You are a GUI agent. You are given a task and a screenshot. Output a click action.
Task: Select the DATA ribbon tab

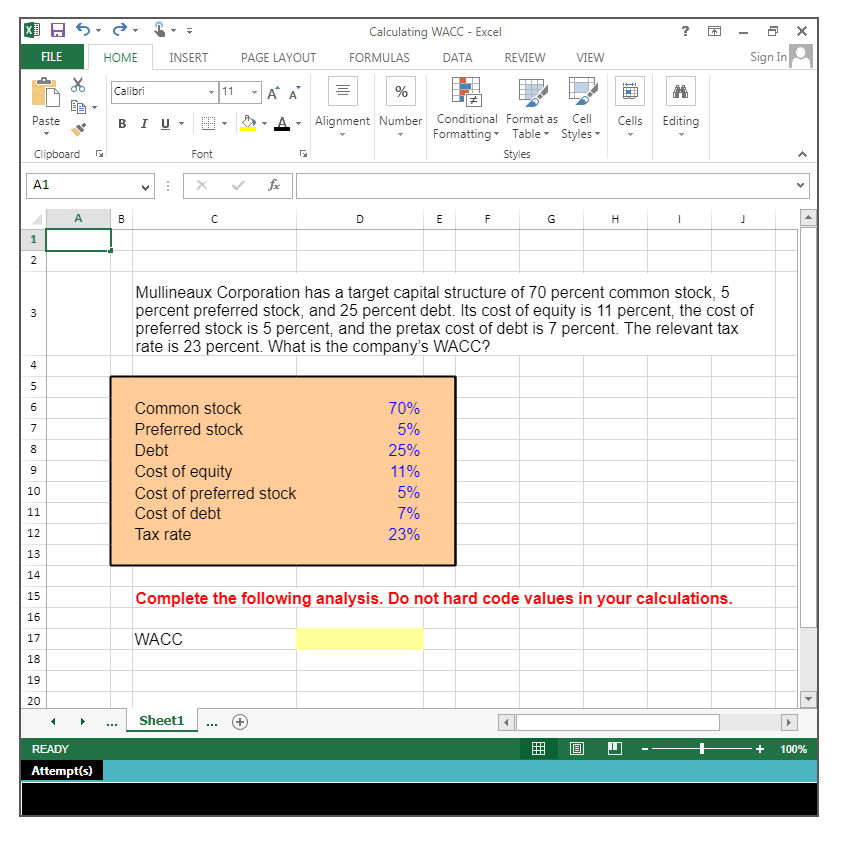point(457,57)
